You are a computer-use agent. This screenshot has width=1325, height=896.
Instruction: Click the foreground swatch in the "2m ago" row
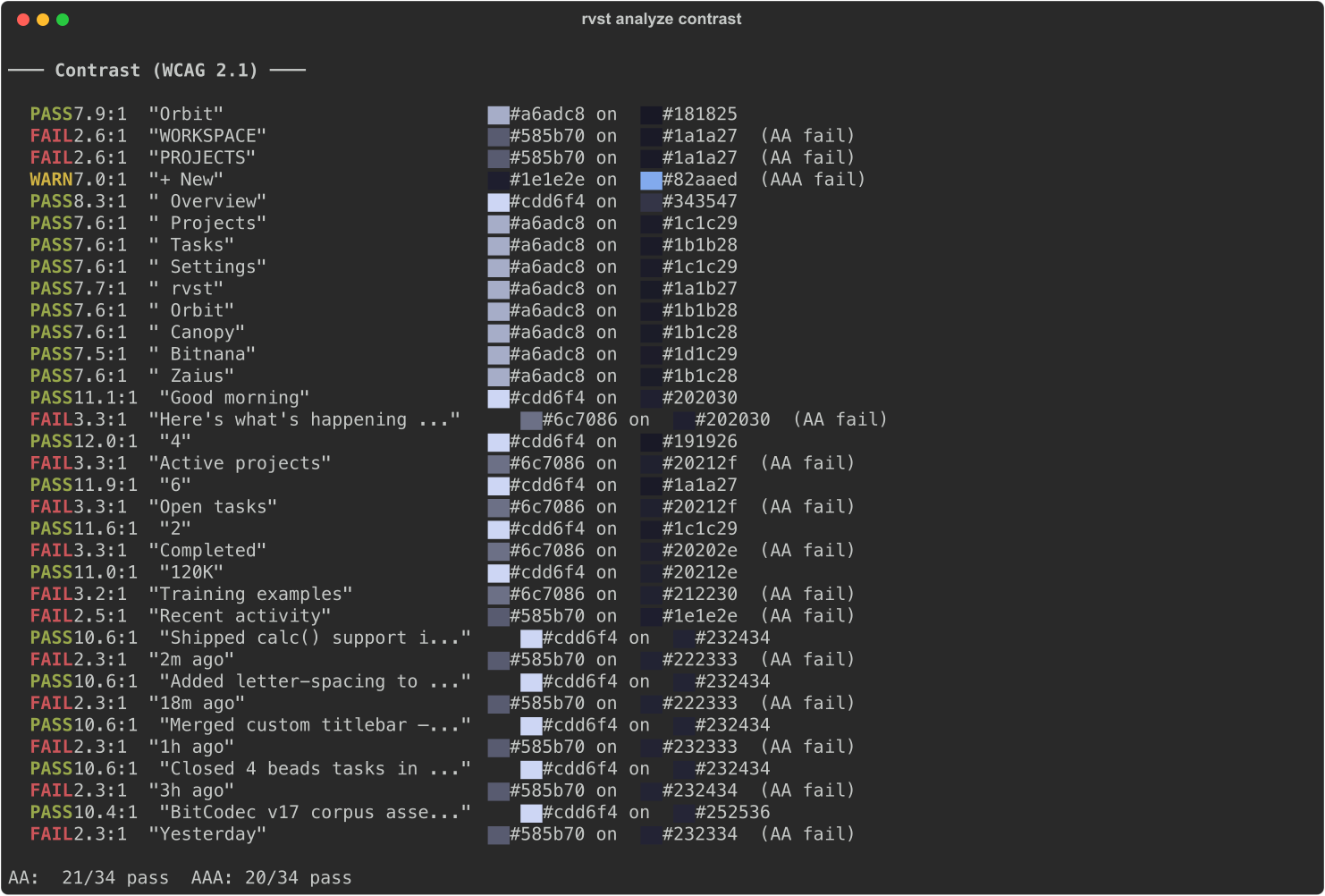[x=498, y=660]
